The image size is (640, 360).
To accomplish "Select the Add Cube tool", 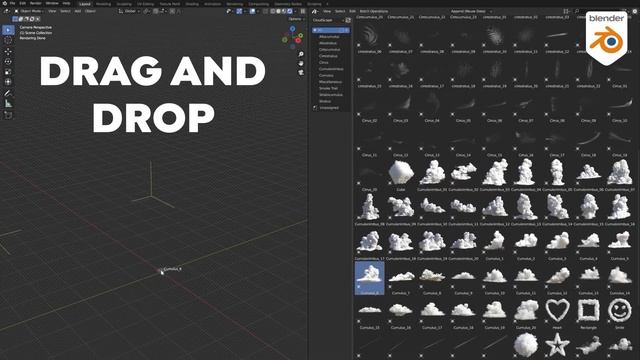I will point(8,115).
